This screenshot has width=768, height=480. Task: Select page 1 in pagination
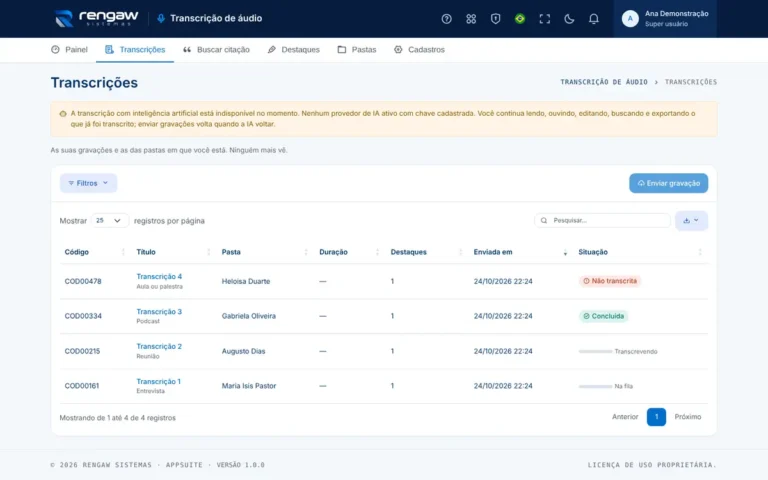click(656, 417)
